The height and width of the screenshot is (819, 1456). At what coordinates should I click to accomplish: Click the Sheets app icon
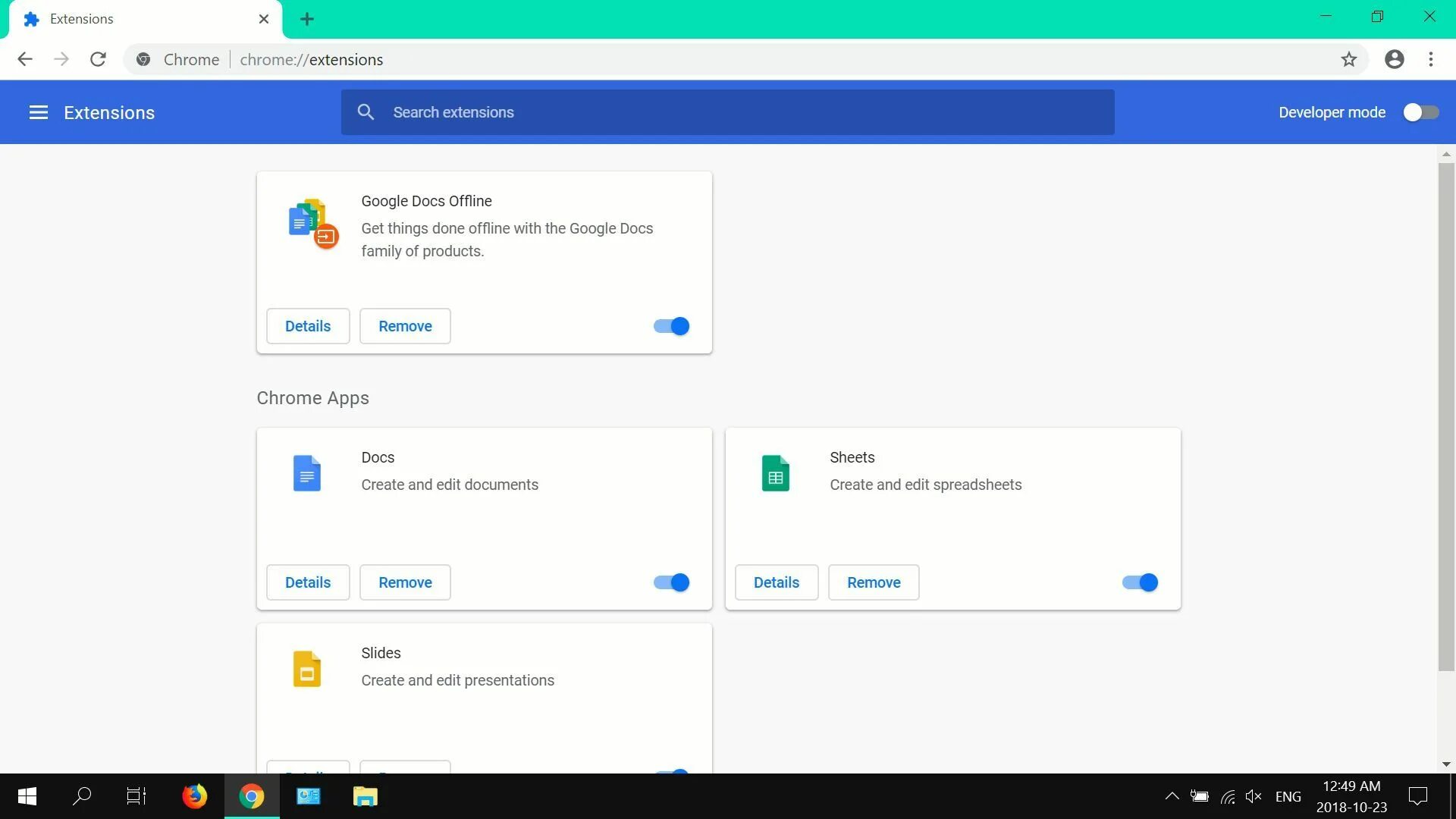[775, 473]
